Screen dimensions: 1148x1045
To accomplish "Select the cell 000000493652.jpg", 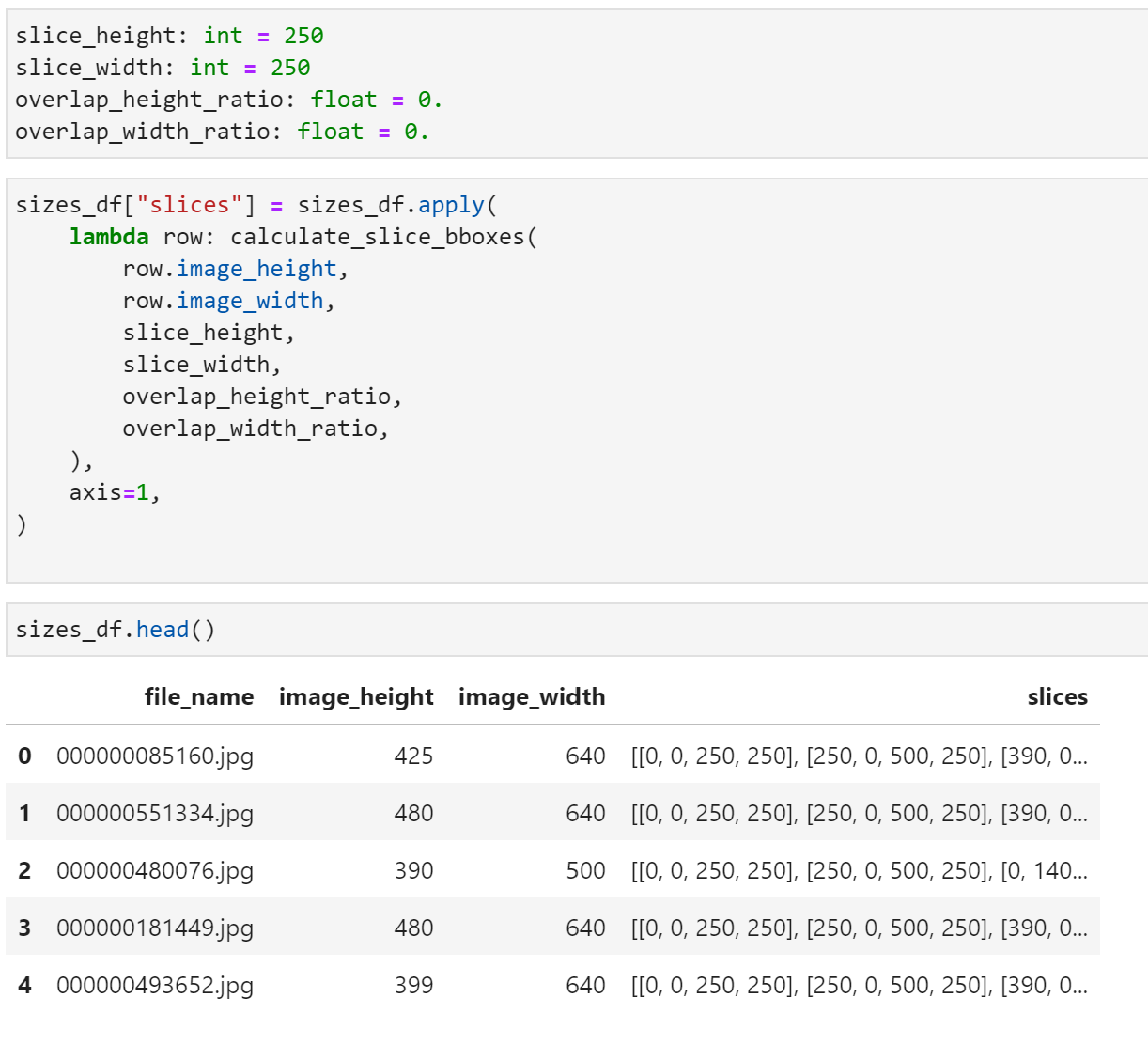I will (155, 985).
